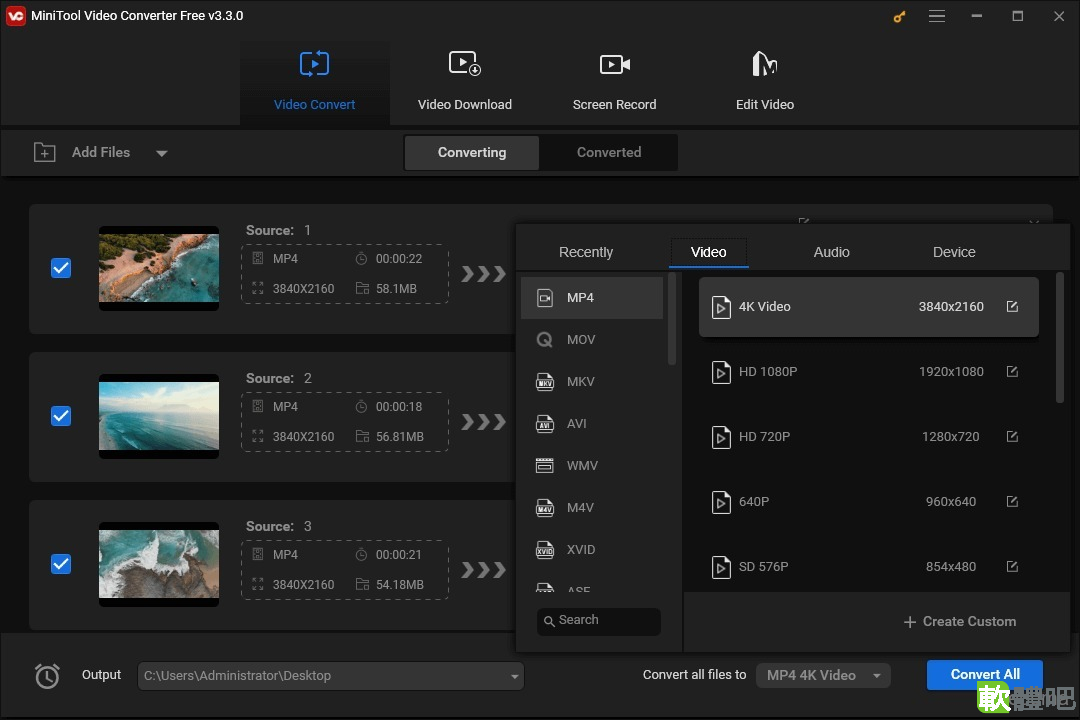Uncheck the checkbox for Source 3
The image size is (1080, 720).
click(61, 564)
